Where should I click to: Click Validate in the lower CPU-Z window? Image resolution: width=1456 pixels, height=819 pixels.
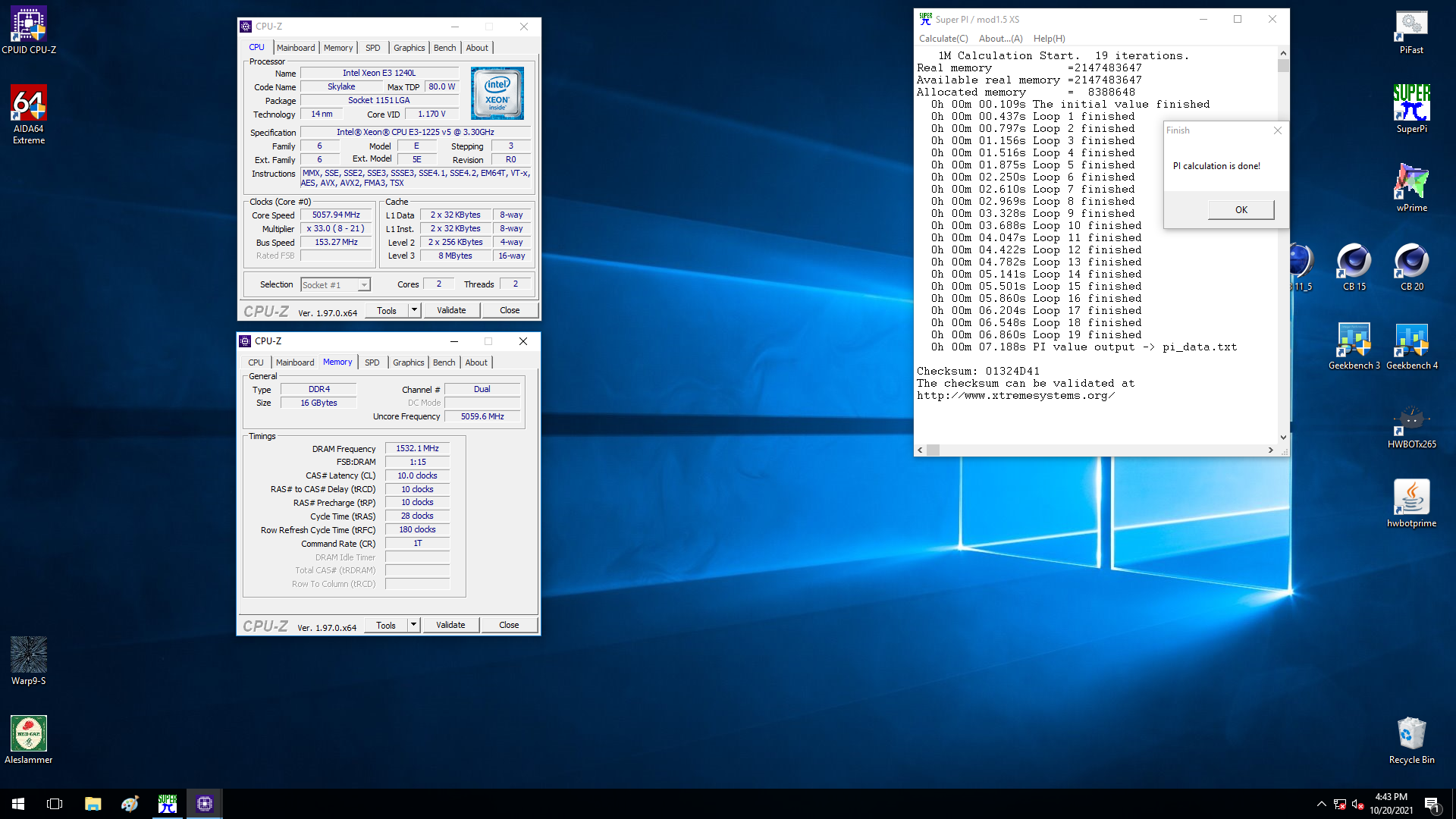coord(450,625)
